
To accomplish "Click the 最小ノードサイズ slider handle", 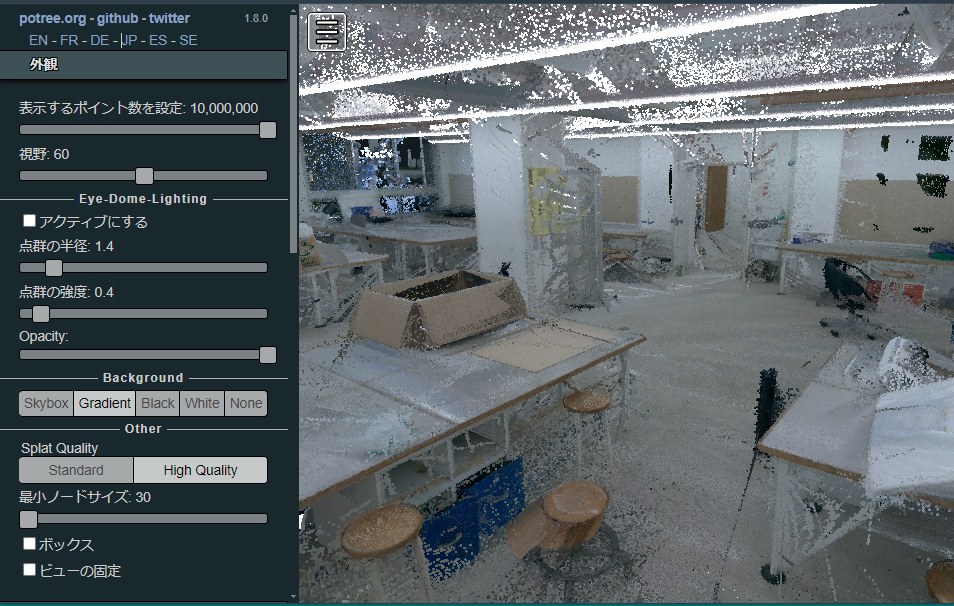I will point(28,519).
